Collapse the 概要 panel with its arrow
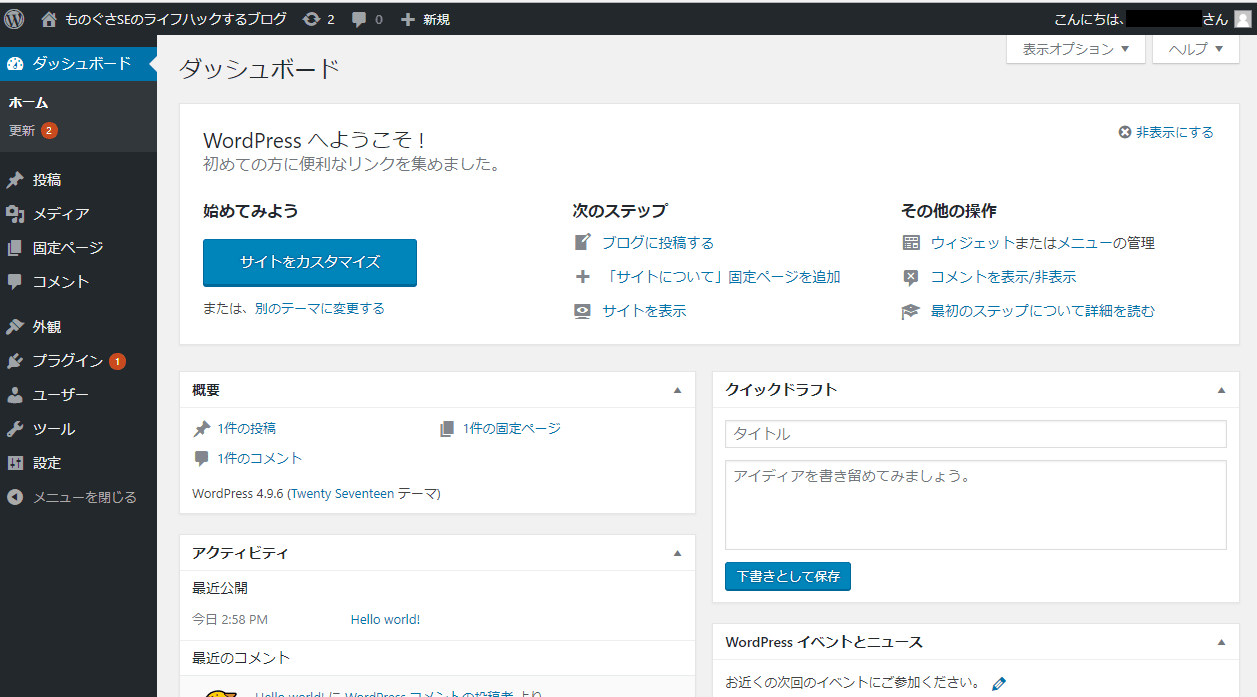The height and width of the screenshot is (697, 1257). [x=677, y=390]
